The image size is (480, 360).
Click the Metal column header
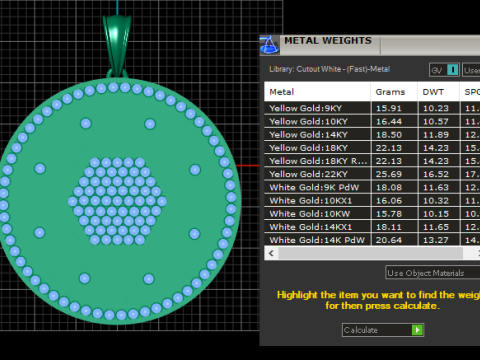(317, 92)
